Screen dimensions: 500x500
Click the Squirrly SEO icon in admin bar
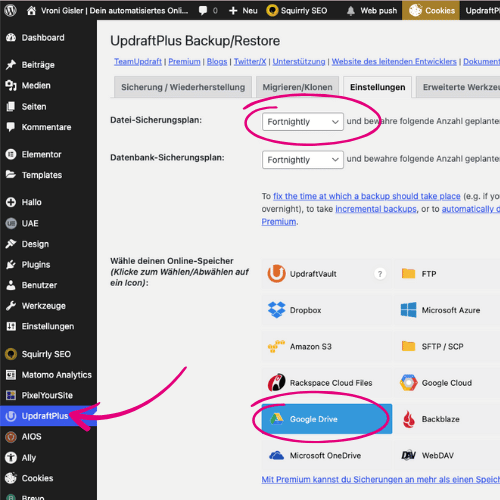tap(272, 11)
